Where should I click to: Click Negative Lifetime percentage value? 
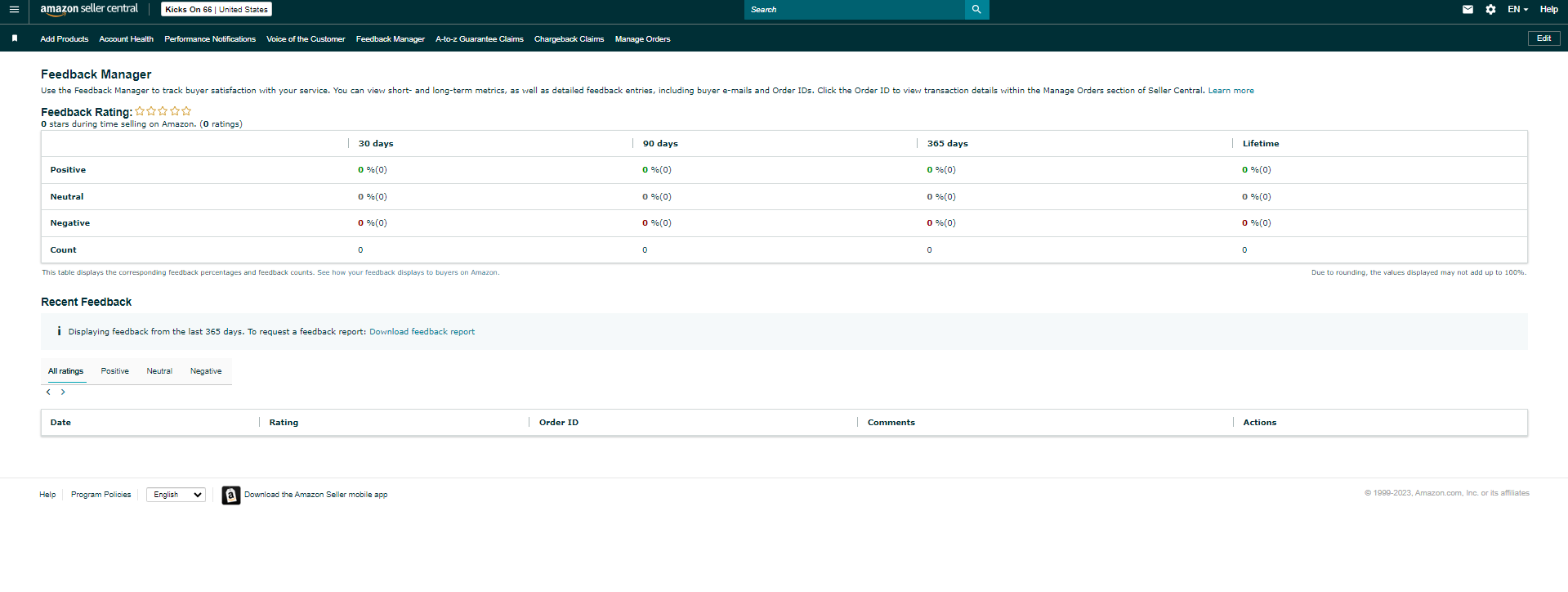[1257, 223]
